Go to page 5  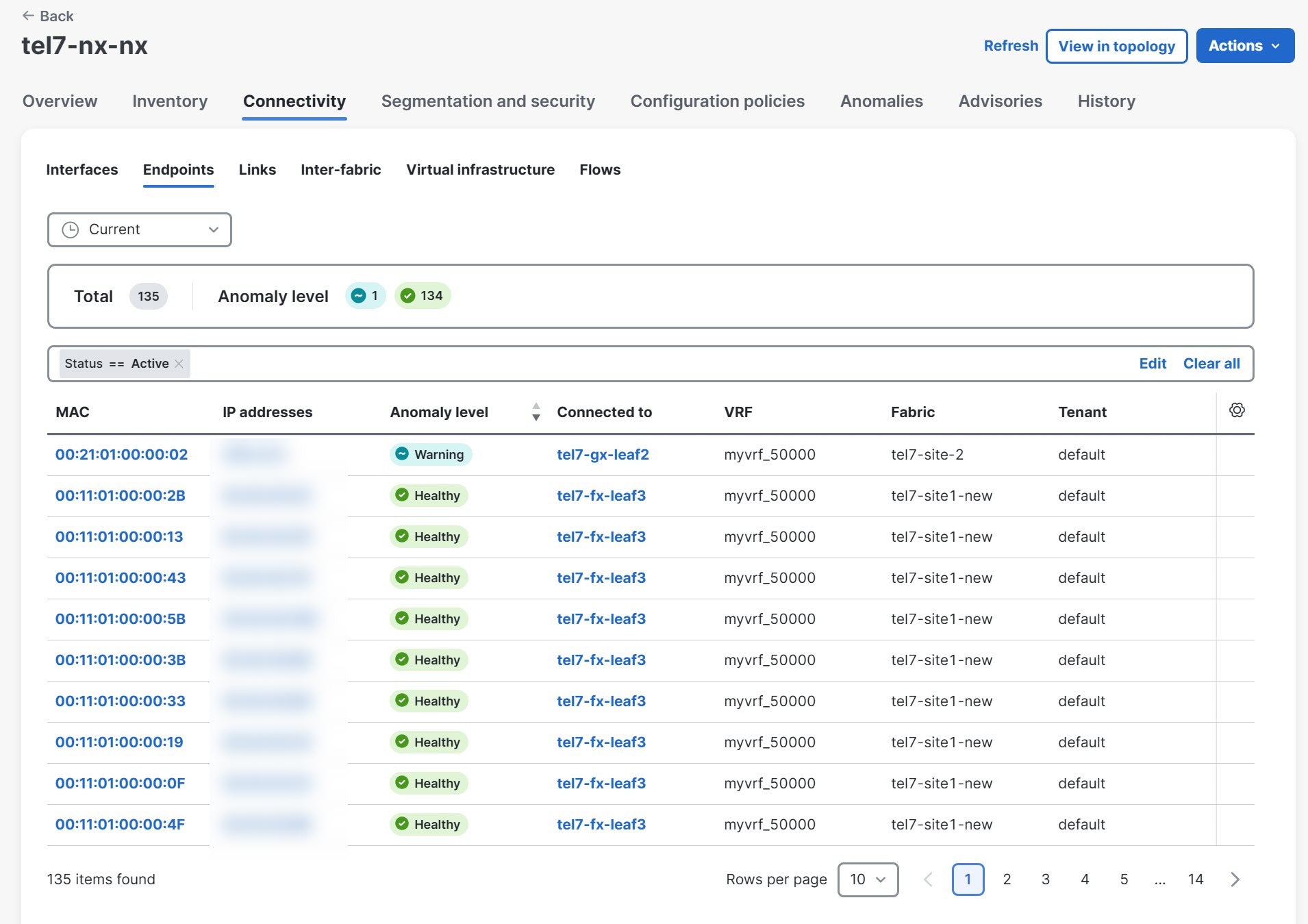coord(1124,879)
